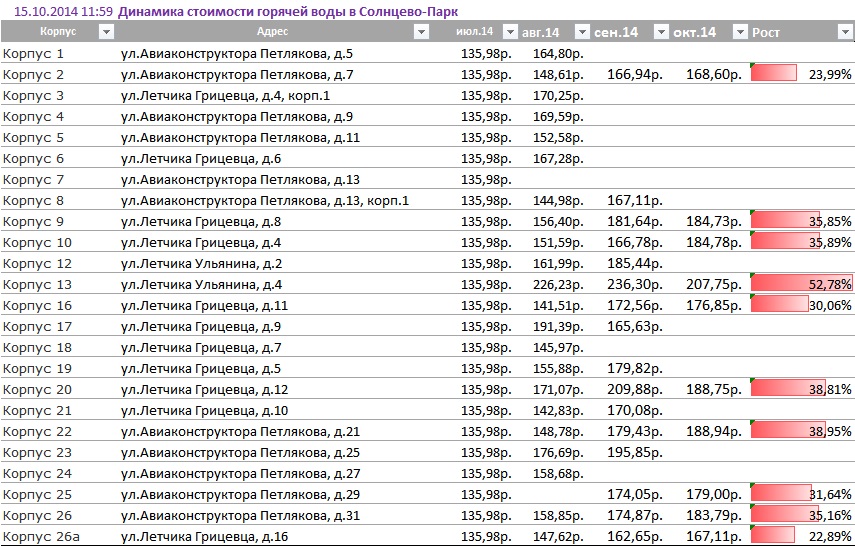This screenshot has height=546, width=855.
Task: Click the 209,88р. value for Корпус 20
Action: pyautogui.click(x=635, y=389)
